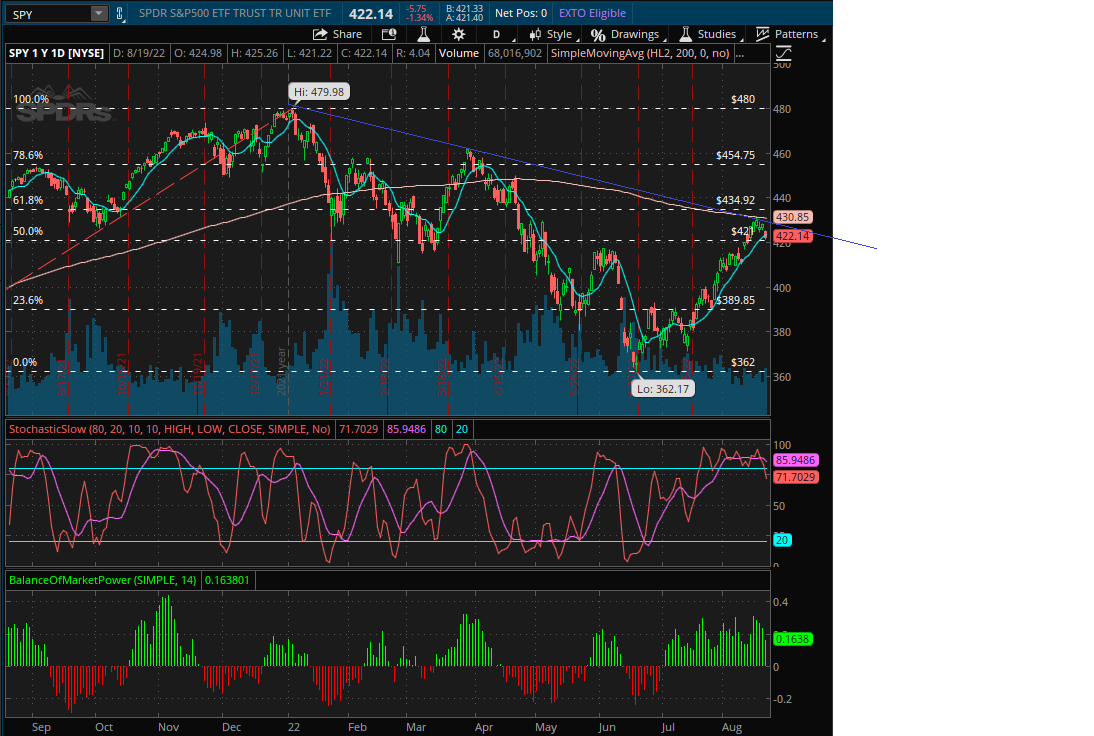The image size is (1094, 736).
Task: Click the candlestick Style icon
Action: (x=535, y=34)
